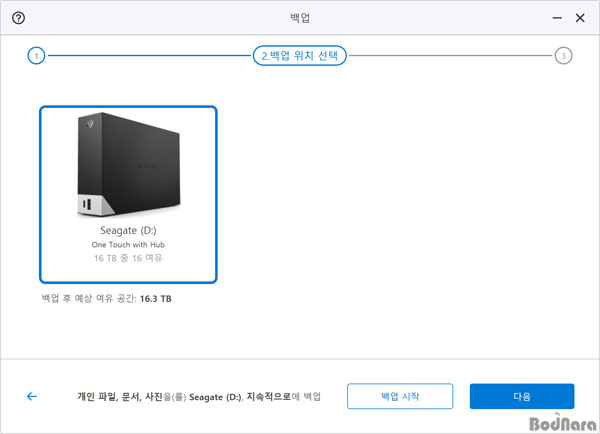Click the '16.3 TB' free space value
The height and width of the screenshot is (434, 600).
(x=156, y=299)
